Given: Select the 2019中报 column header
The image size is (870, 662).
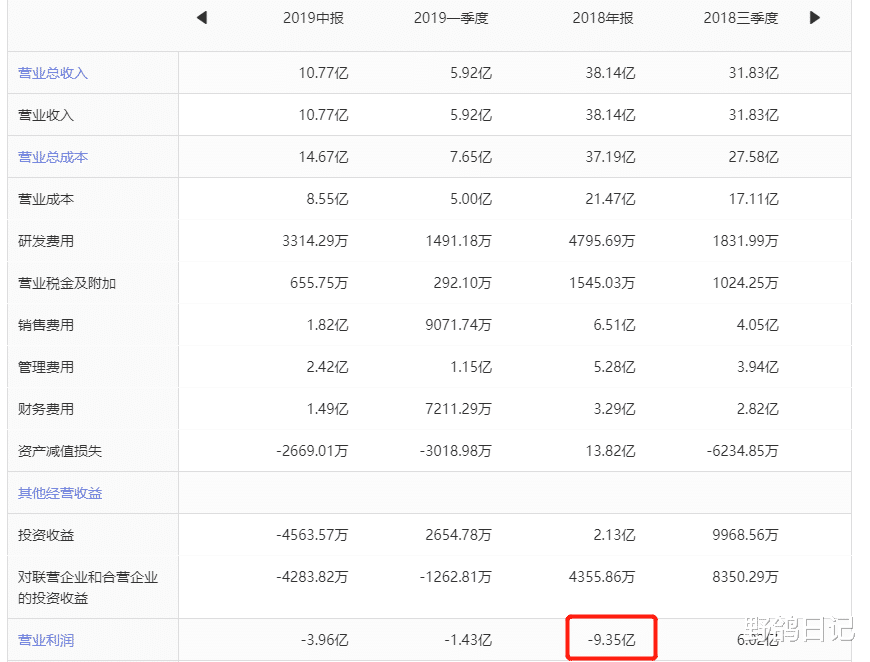Looking at the screenshot, I should [x=313, y=18].
